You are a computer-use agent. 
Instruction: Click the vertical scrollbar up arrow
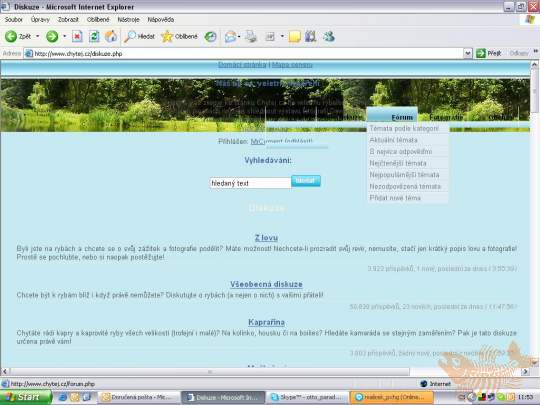[x=534, y=65]
